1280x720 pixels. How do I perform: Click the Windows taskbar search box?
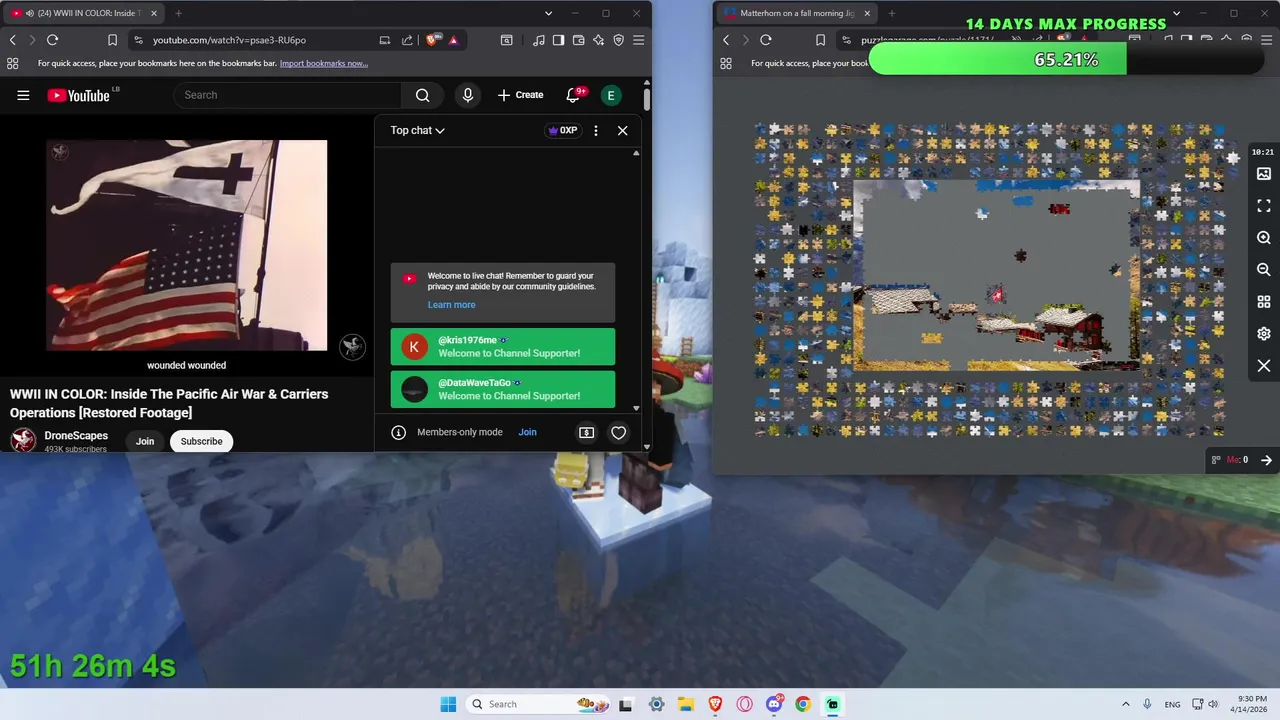[536, 704]
